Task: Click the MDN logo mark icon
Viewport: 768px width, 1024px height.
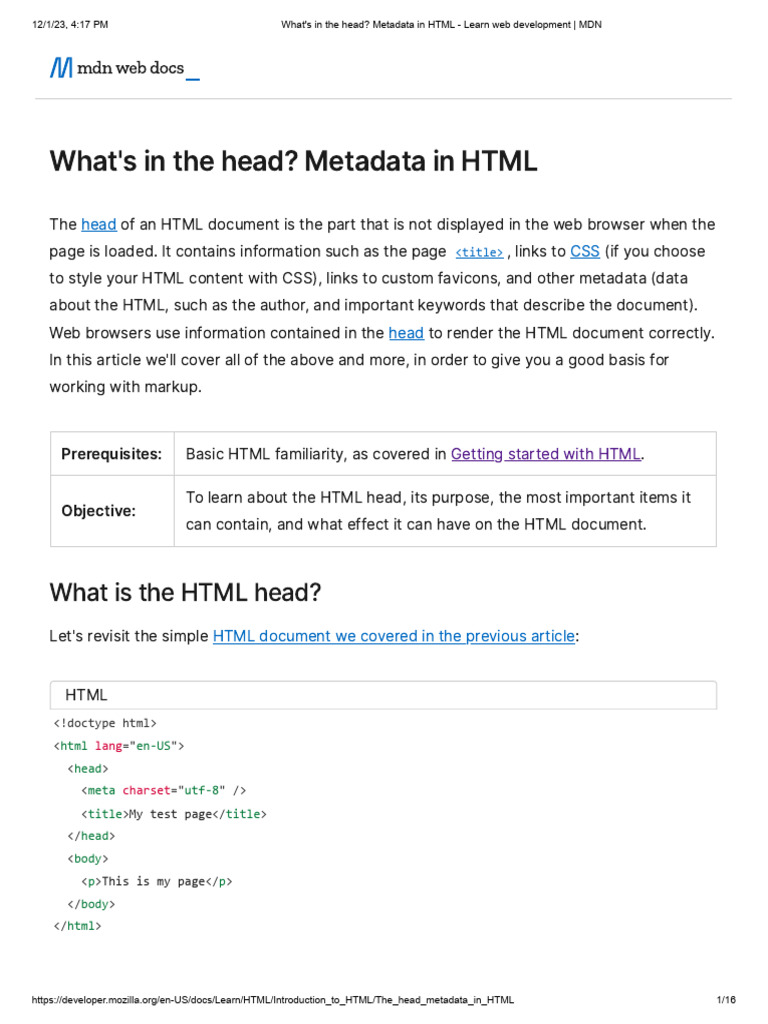Action: pos(61,68)
